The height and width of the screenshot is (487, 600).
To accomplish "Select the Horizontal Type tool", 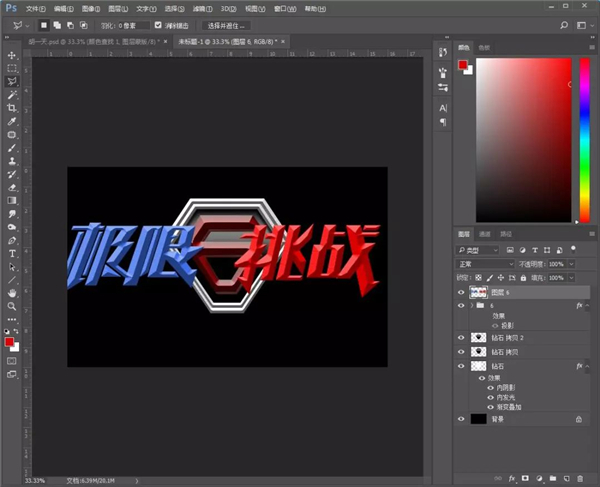I will (x=12, y=253).
